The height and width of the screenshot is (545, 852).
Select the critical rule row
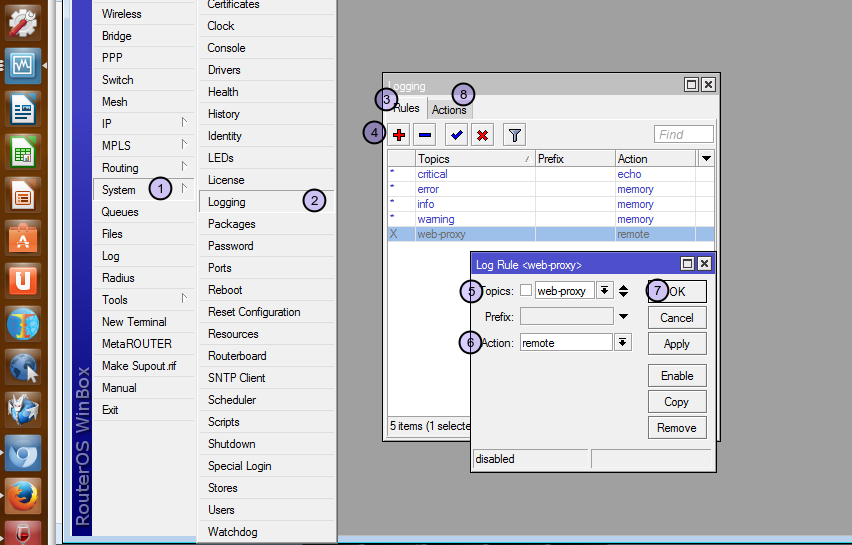click(433, 174)
